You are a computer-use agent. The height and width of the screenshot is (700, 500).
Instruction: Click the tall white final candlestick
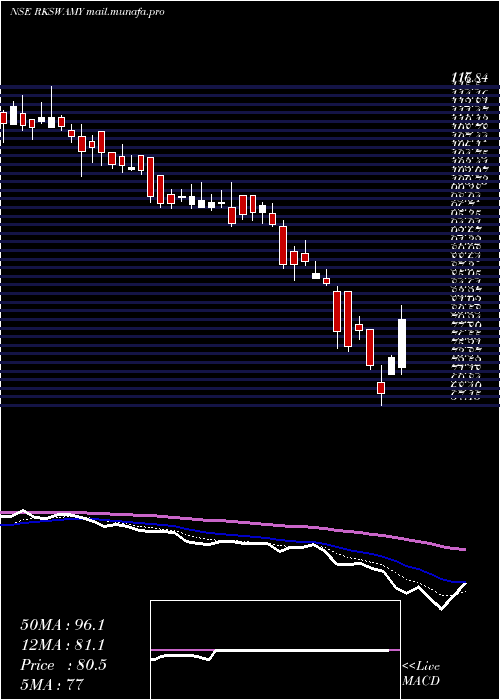[x=402, y=343]
